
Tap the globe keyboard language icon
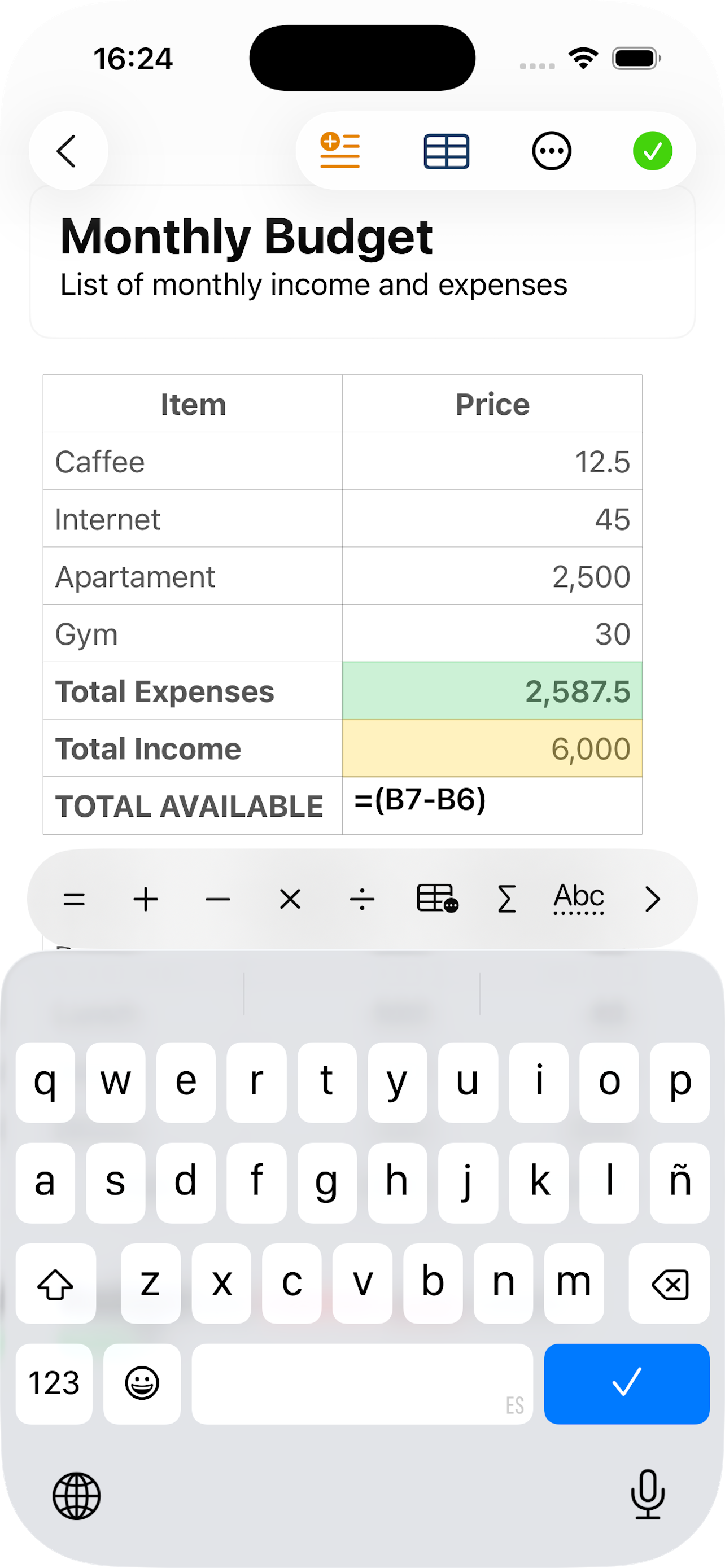(77, 1496)
